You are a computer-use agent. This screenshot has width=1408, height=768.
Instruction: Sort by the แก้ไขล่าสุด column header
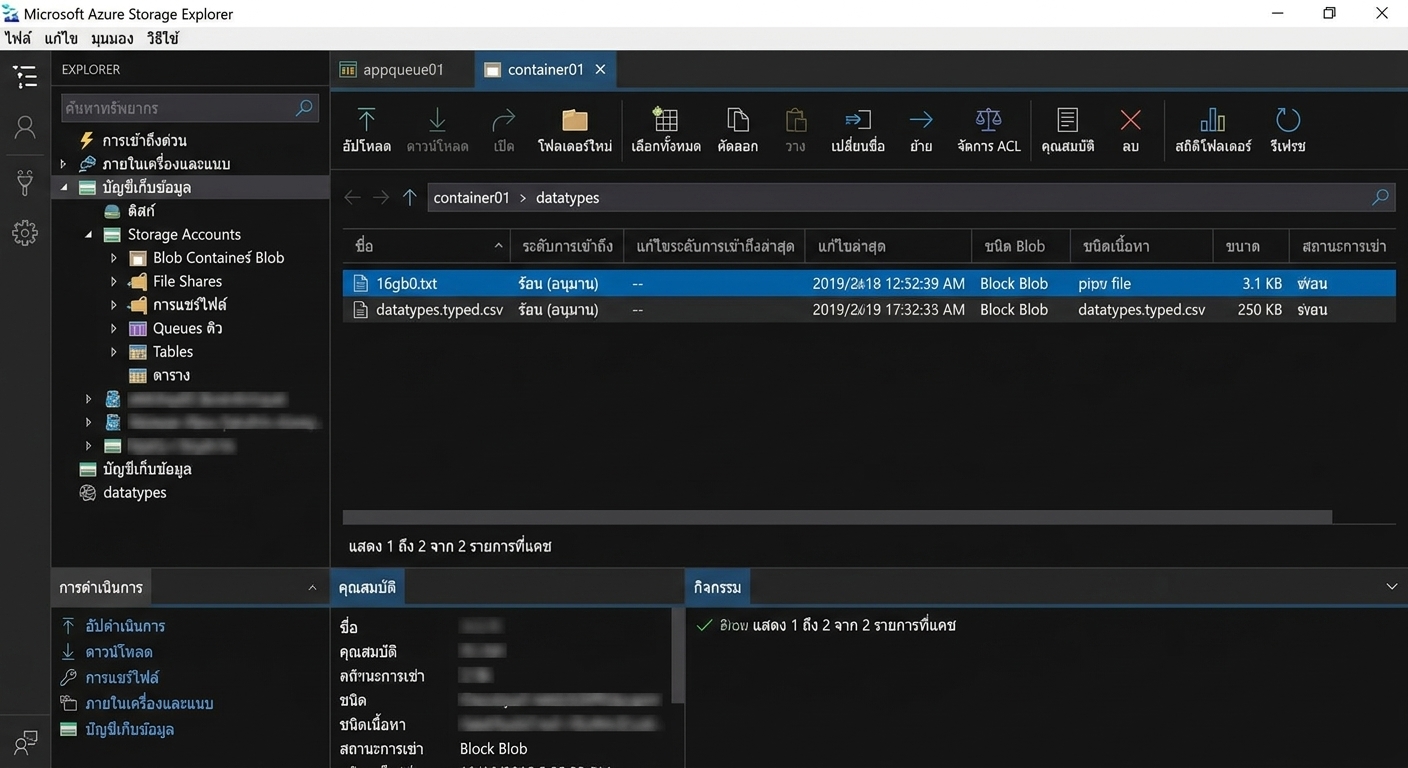pyautogui.click(x=888, y=246)
